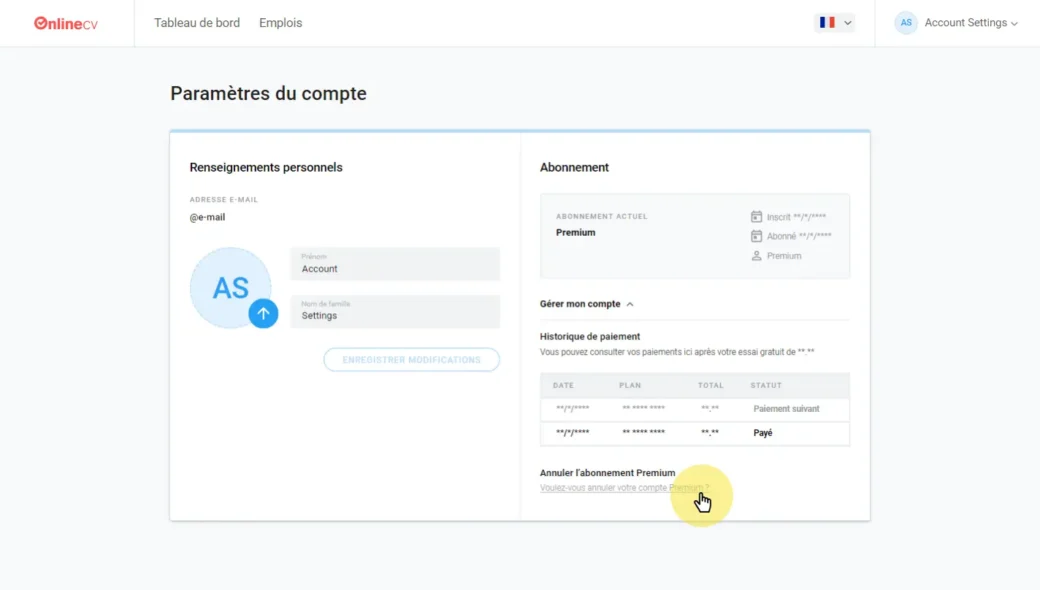The height and width of the screenshot is (590, 1040).
Task: Click the person icon beside Premium
Action: click(757, 256)
